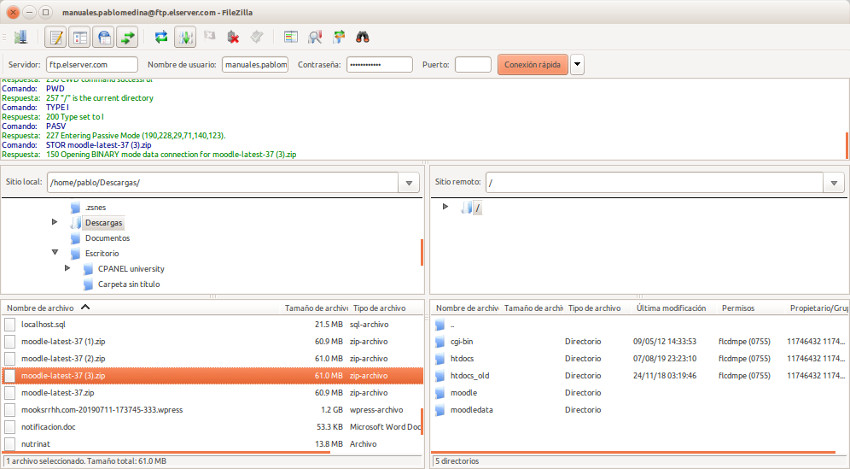Click the remote root folder icon
Image resolution: width=850 pixels, height=469 pixels.
tap(467, 207)
